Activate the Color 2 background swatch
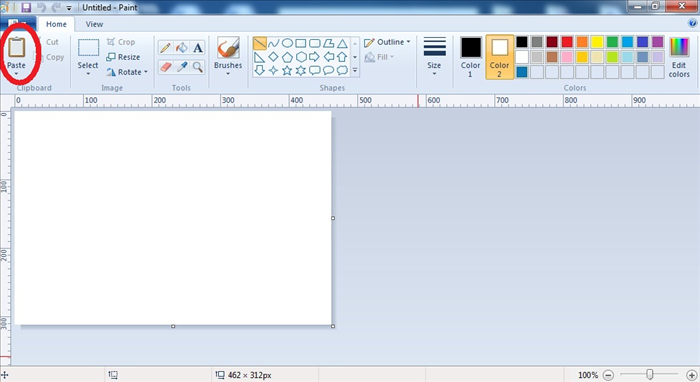Viewport: 700px width, 382px height. tap(500, 57)
